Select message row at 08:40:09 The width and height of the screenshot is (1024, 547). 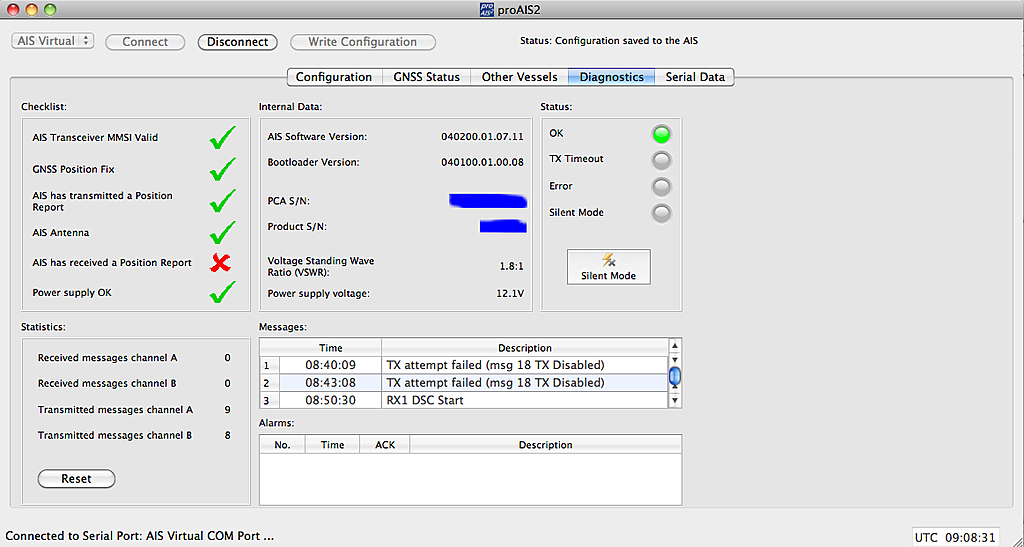tap(464, 364)
